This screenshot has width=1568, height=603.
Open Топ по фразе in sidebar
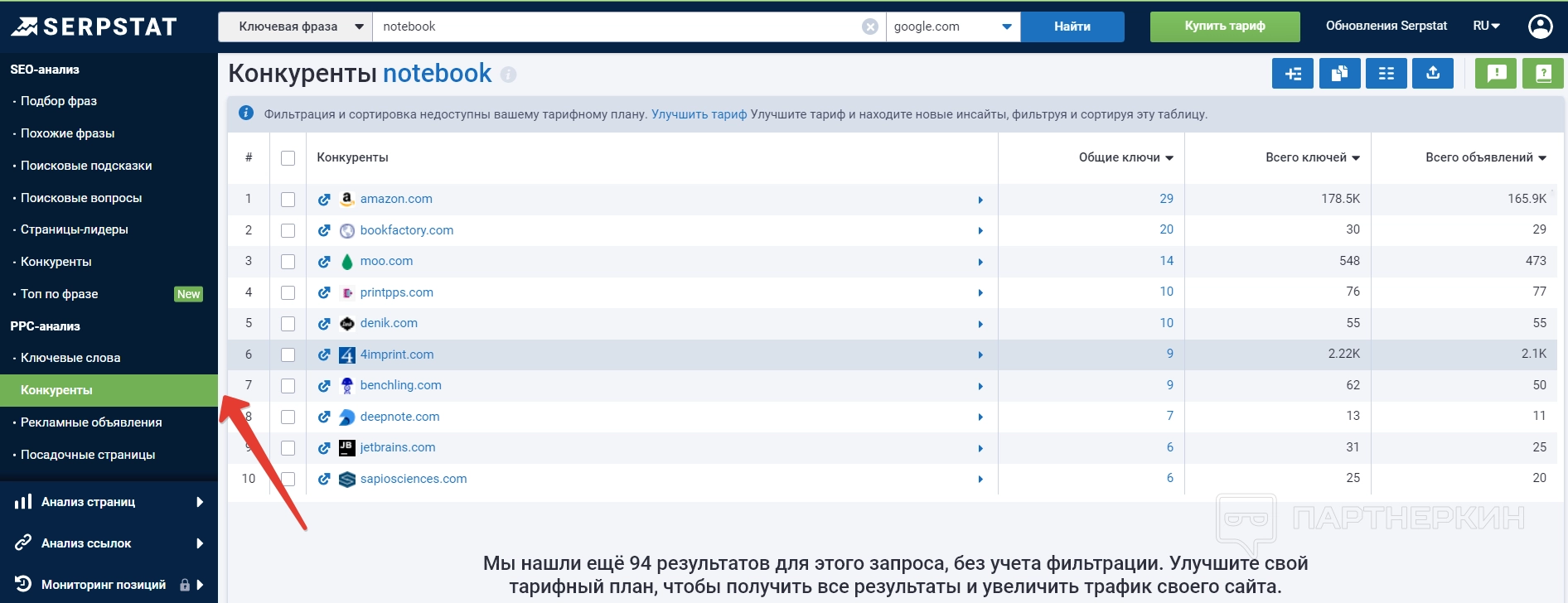click(60, 294)
